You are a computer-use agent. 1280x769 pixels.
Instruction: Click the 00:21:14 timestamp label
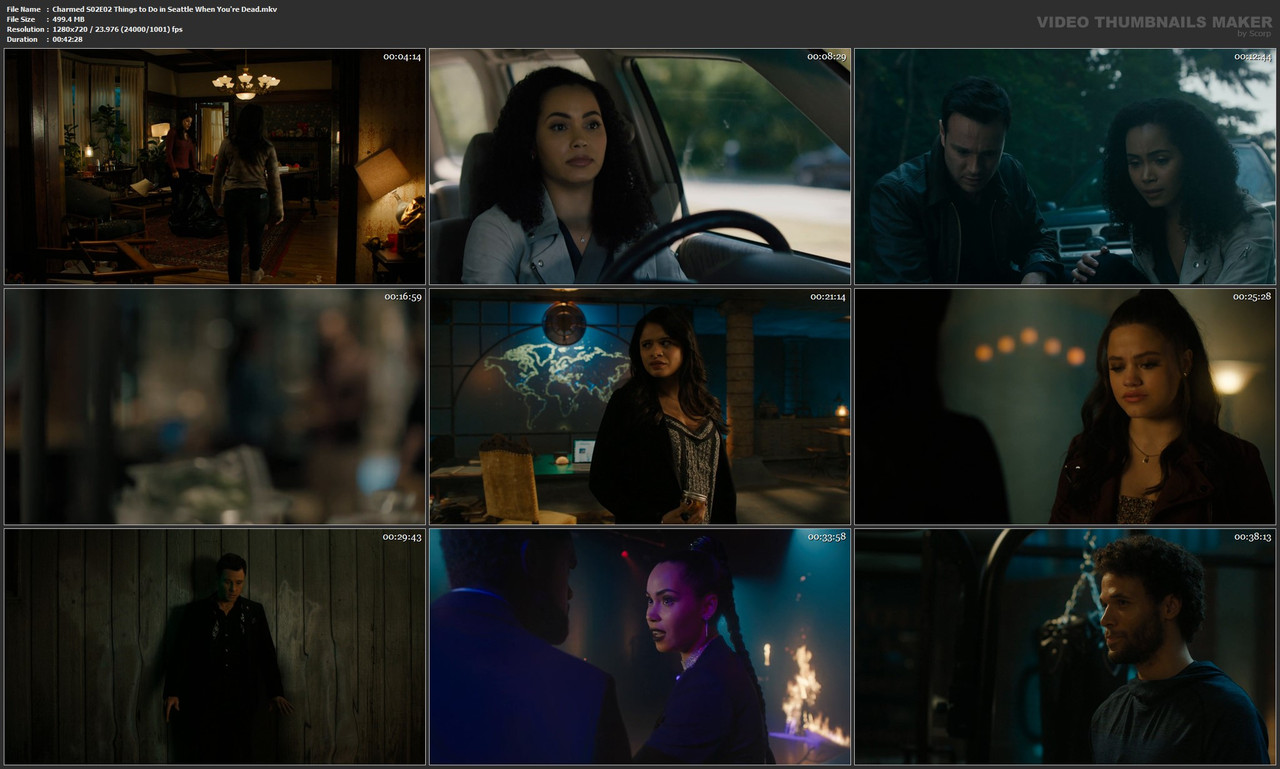(x=828, y=297)
